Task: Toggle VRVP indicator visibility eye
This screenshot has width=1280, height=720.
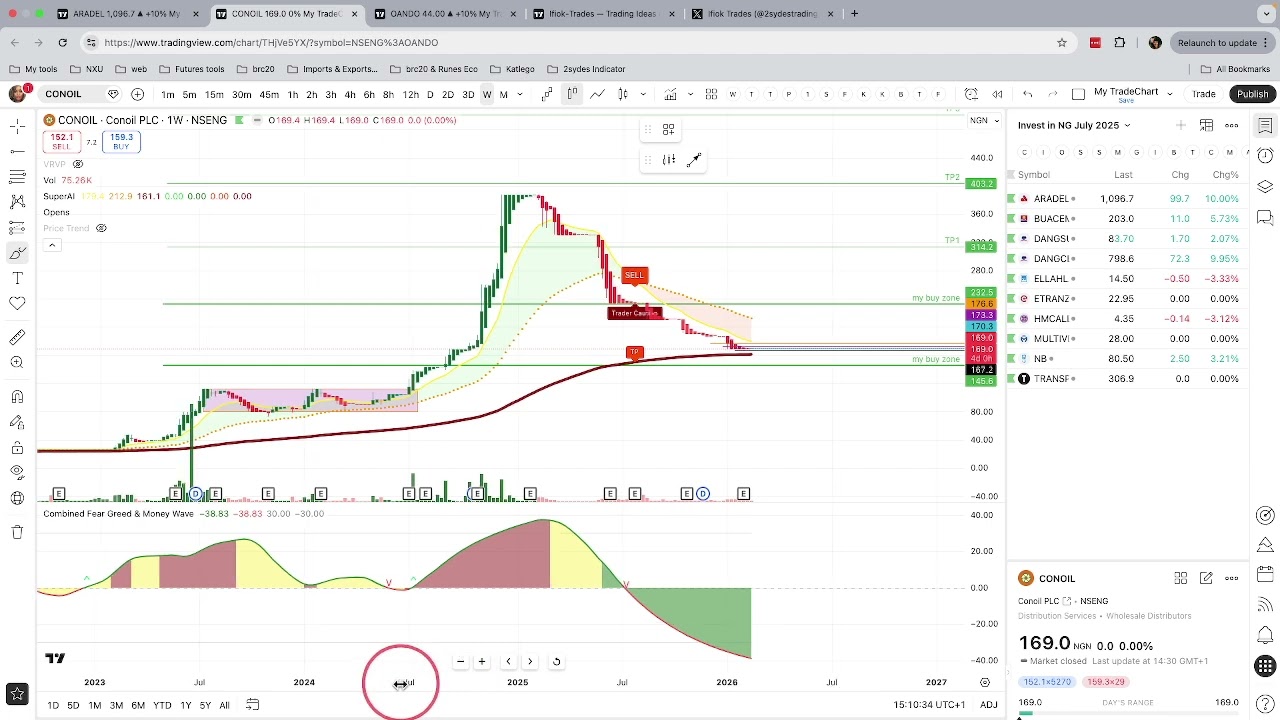Action: 79,164
